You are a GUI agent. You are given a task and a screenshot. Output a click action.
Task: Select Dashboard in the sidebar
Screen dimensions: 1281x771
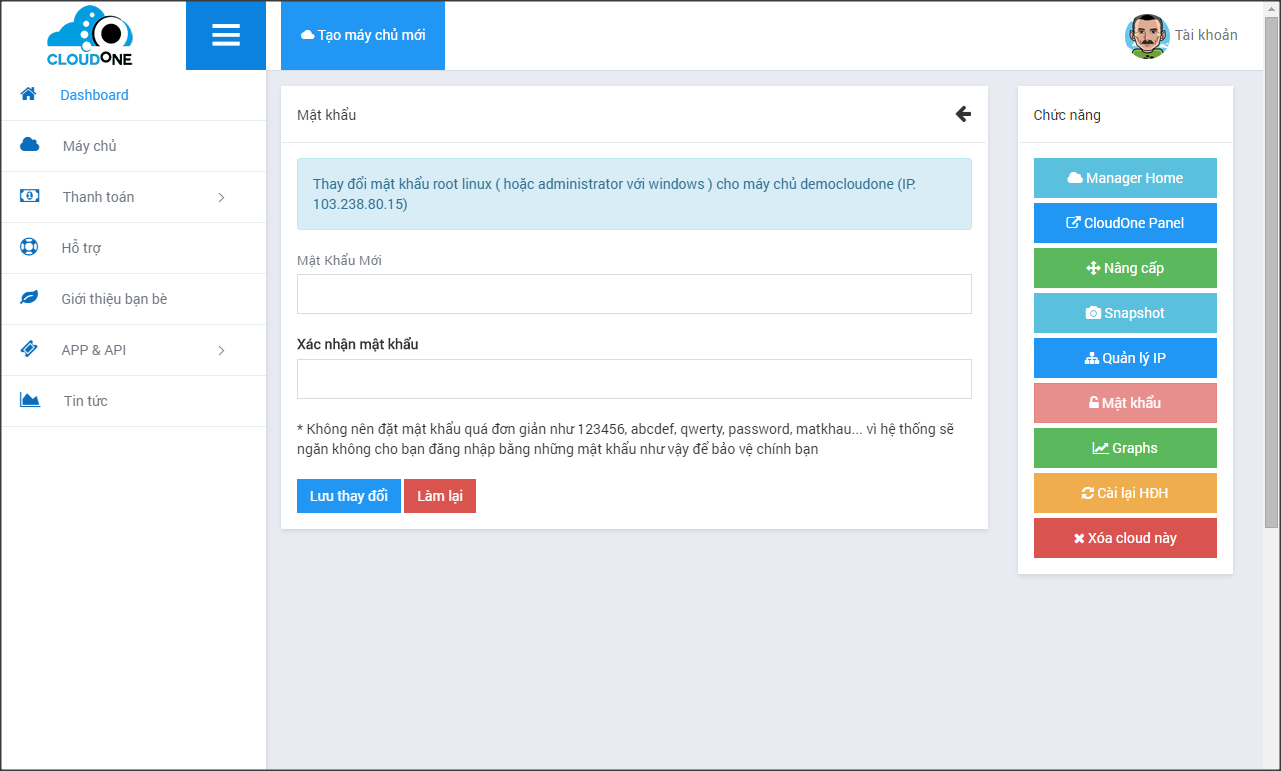coord(94,95)
